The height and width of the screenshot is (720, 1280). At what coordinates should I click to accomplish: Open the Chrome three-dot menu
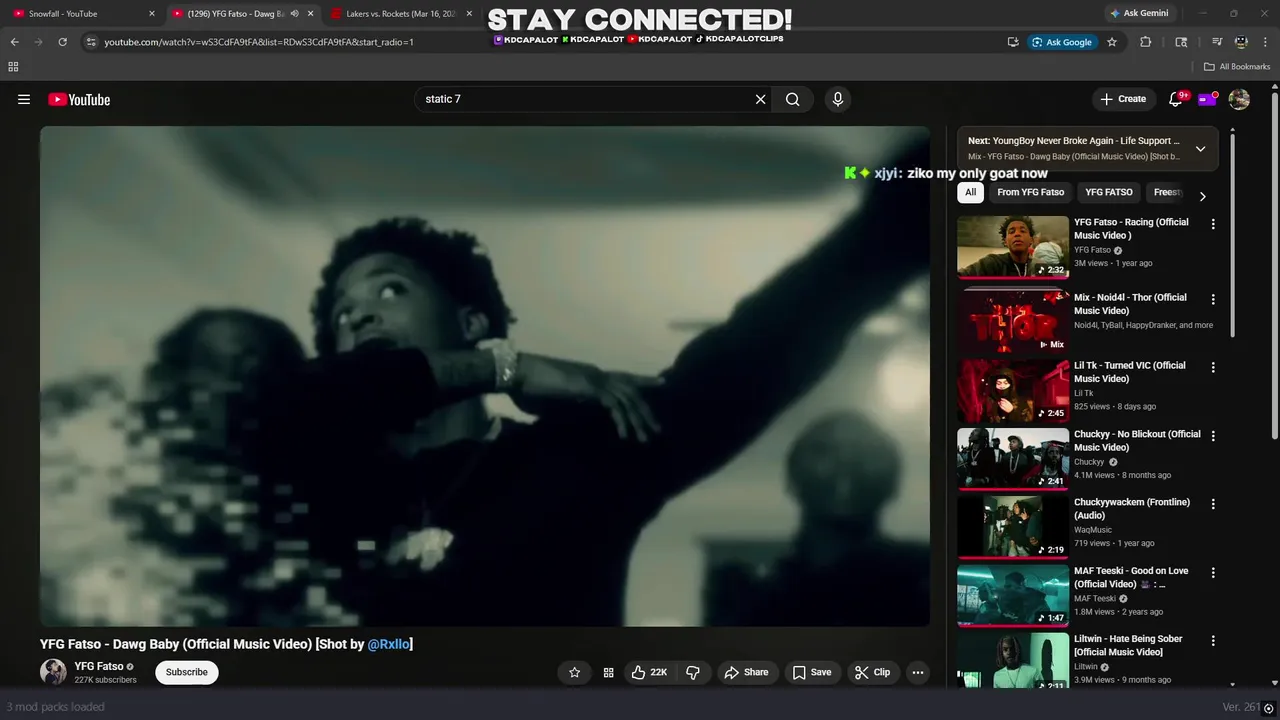[x=1266, y=42]
